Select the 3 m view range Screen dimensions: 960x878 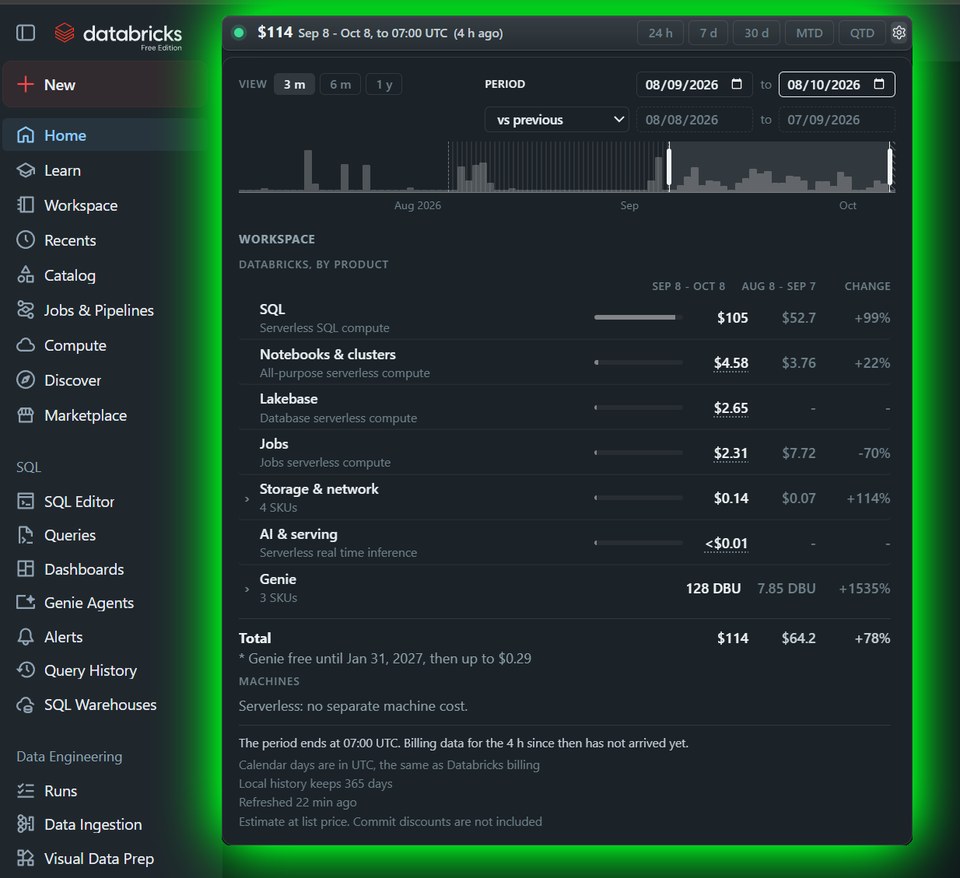click(294, 84)
